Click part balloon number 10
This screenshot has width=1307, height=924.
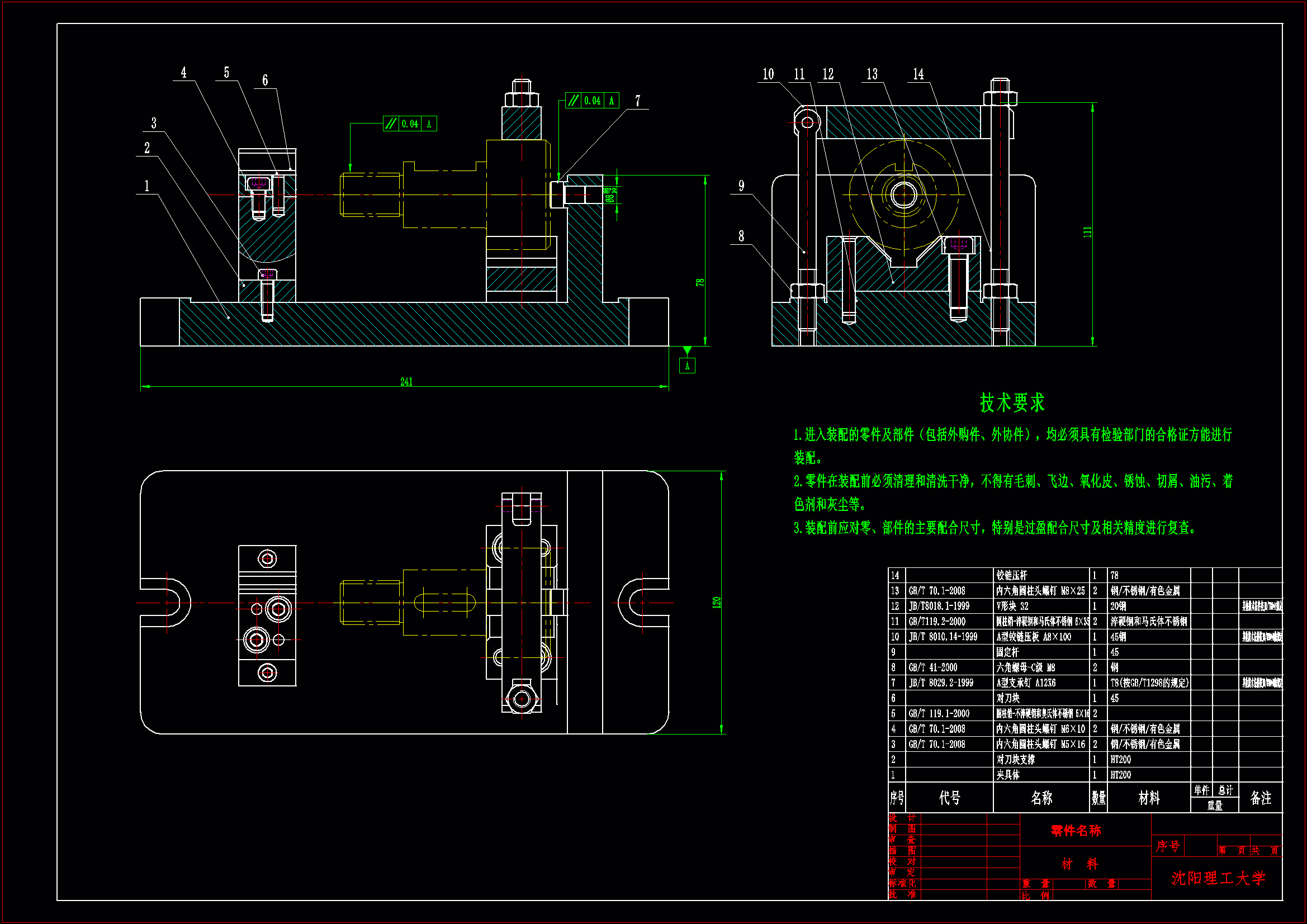768,74
